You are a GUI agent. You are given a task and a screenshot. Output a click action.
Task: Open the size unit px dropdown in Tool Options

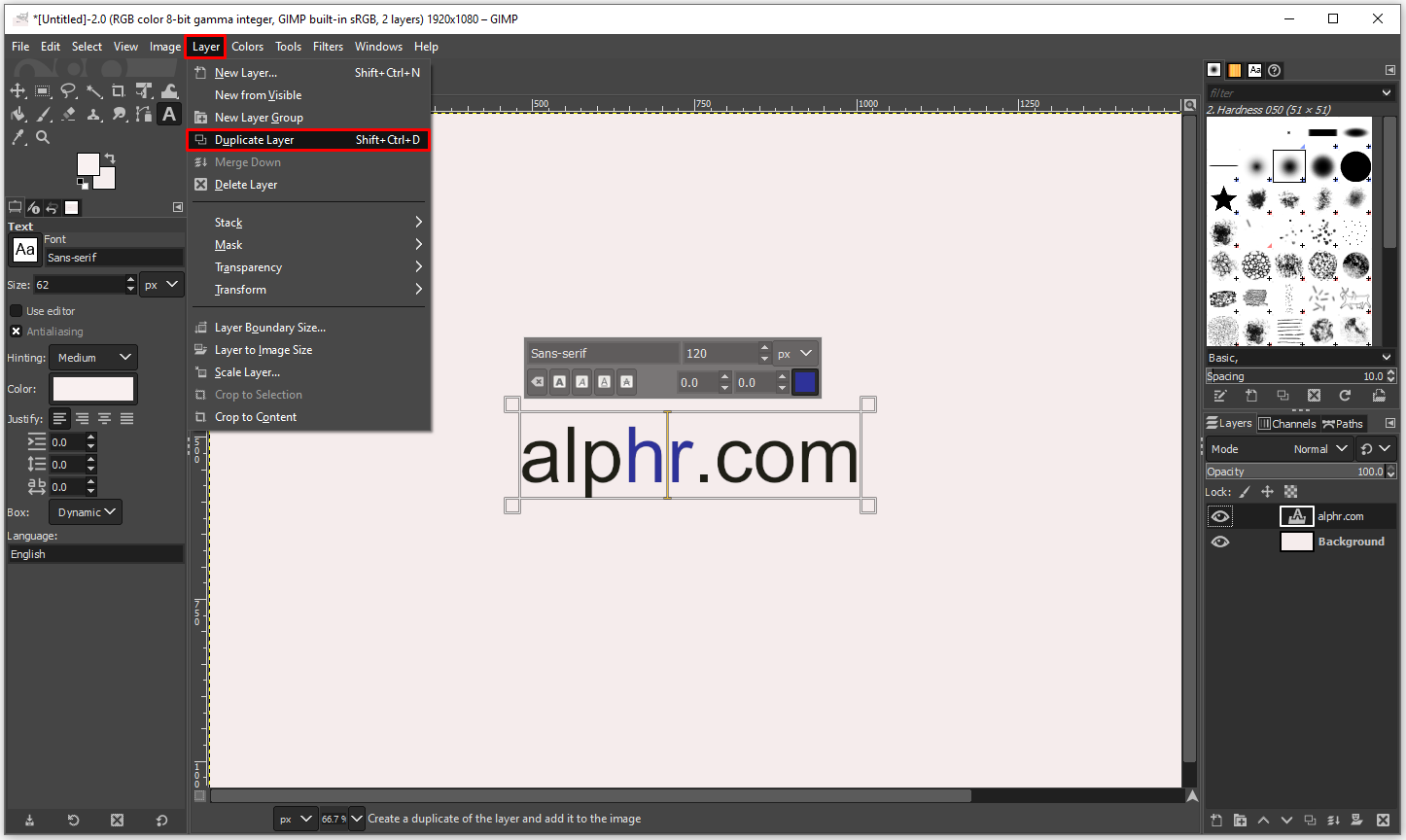(x=161, y=285)
